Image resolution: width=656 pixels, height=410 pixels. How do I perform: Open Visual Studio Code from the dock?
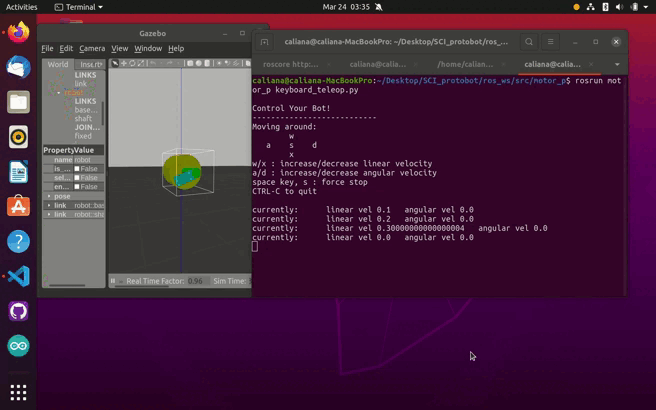point(18,276)
